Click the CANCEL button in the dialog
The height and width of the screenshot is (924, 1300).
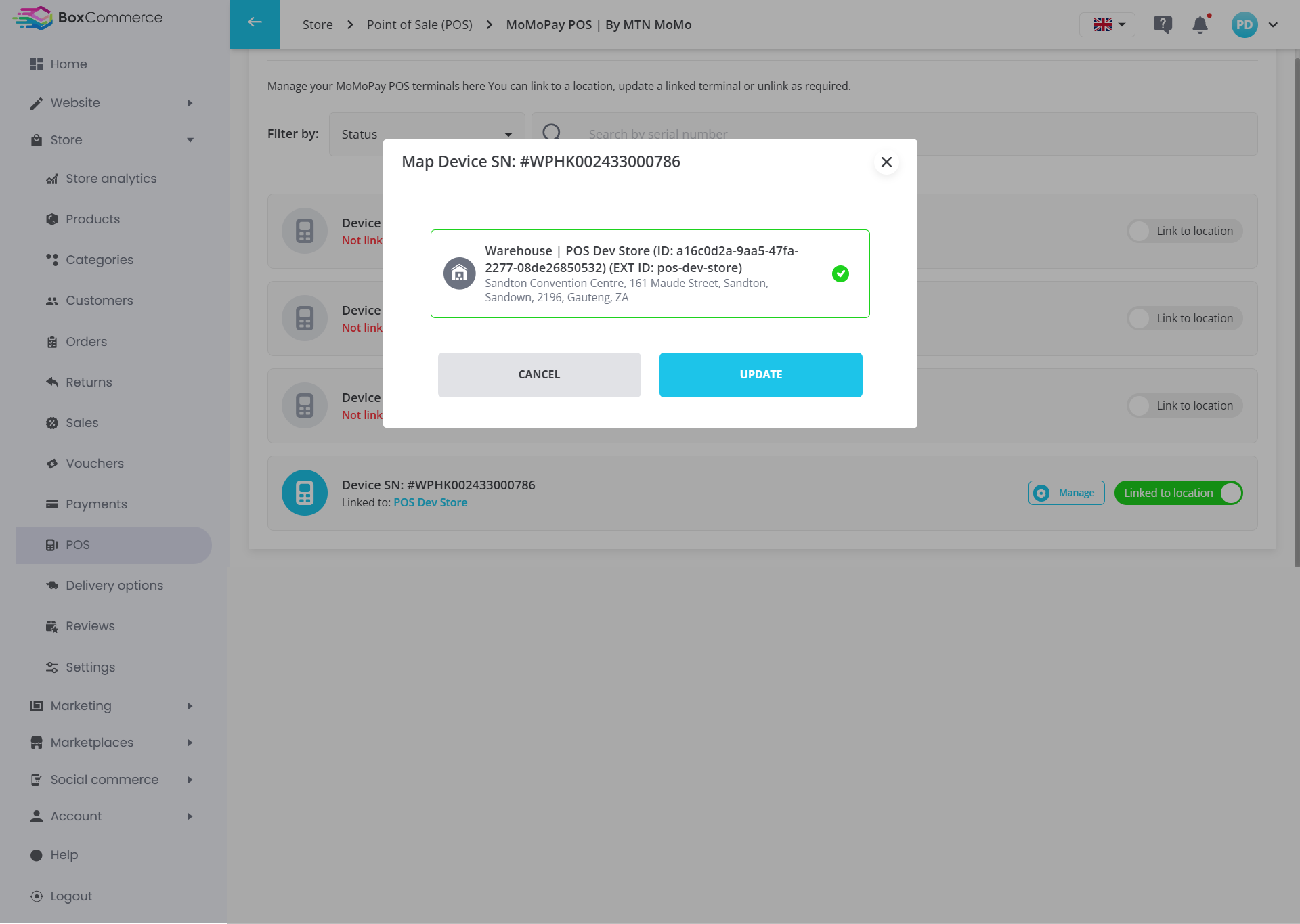tap(540, 375)
